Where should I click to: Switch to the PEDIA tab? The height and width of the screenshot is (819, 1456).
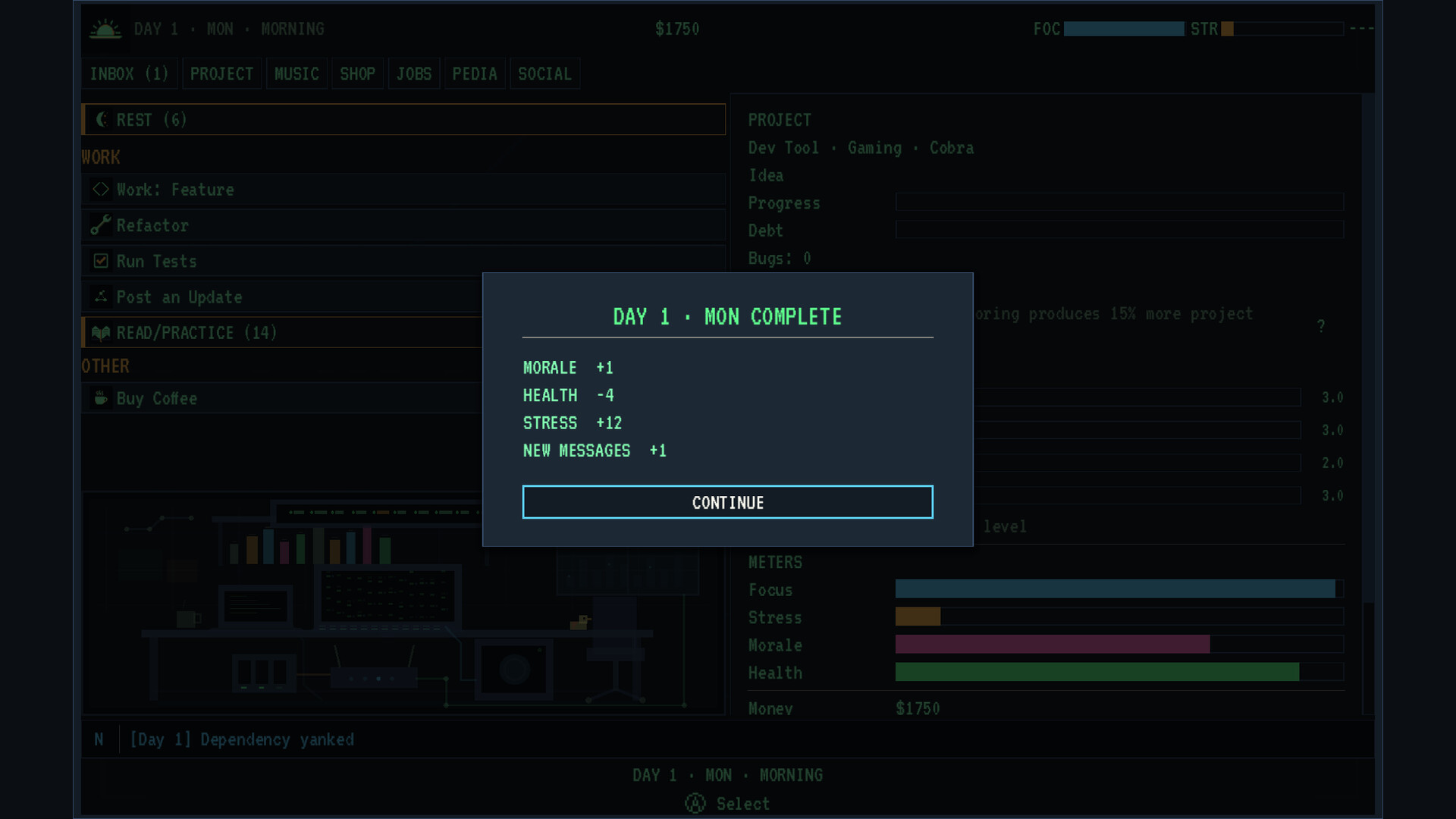point(475,74)
